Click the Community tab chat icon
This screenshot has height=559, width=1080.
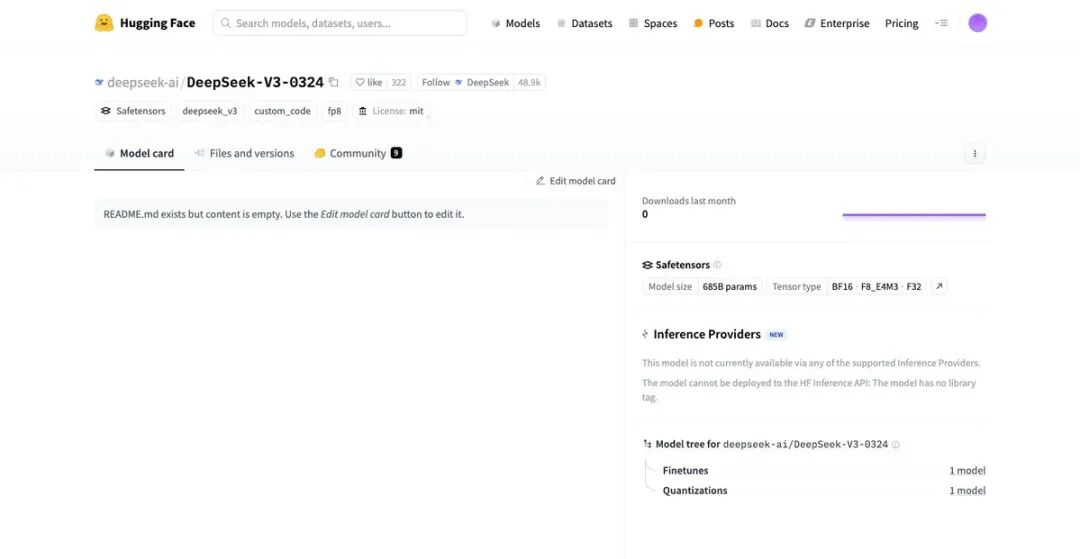[320, 154]
